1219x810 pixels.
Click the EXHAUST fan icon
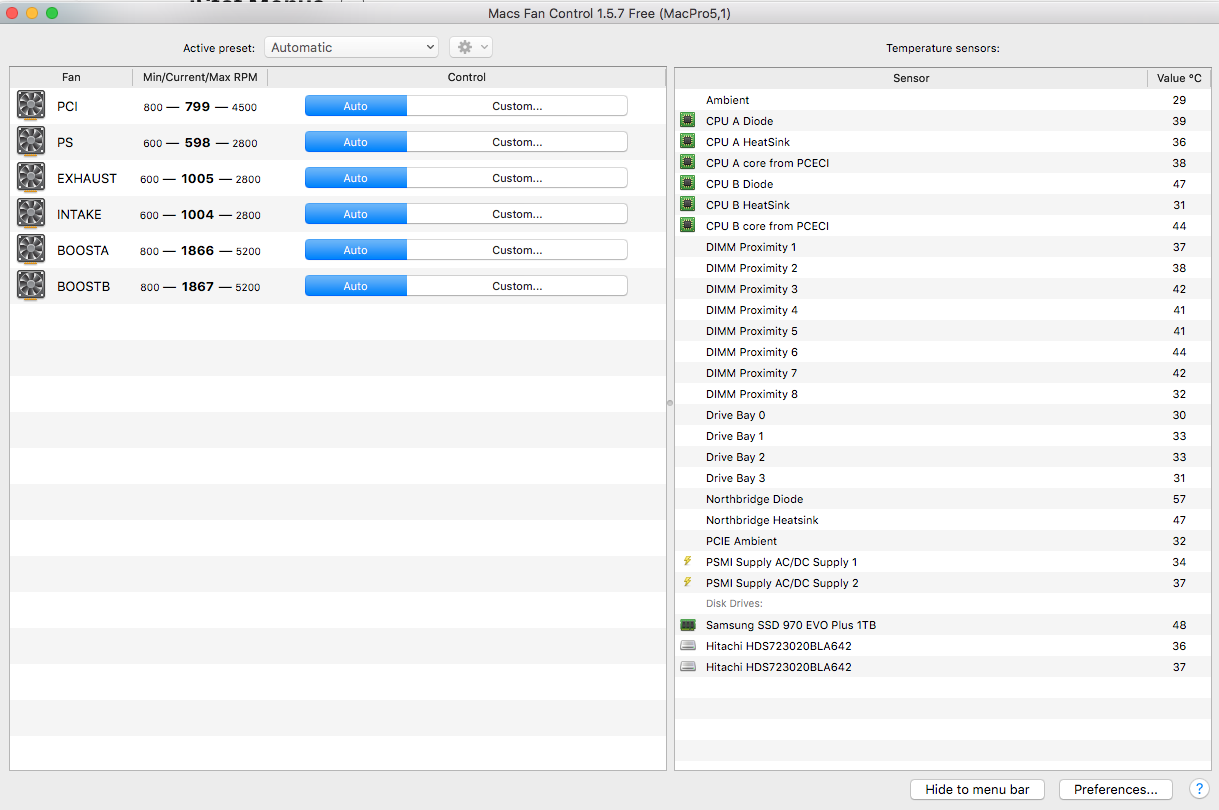pos(31,178)
